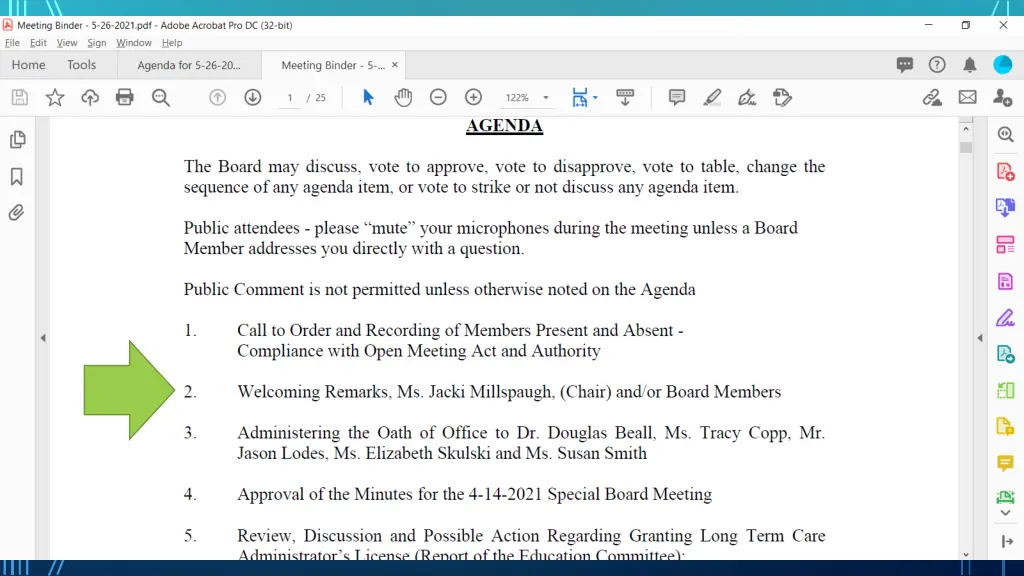The width and height of the screenshot is (1024, 576).
Task: Share a link to this file
Action: pos(933,97)
